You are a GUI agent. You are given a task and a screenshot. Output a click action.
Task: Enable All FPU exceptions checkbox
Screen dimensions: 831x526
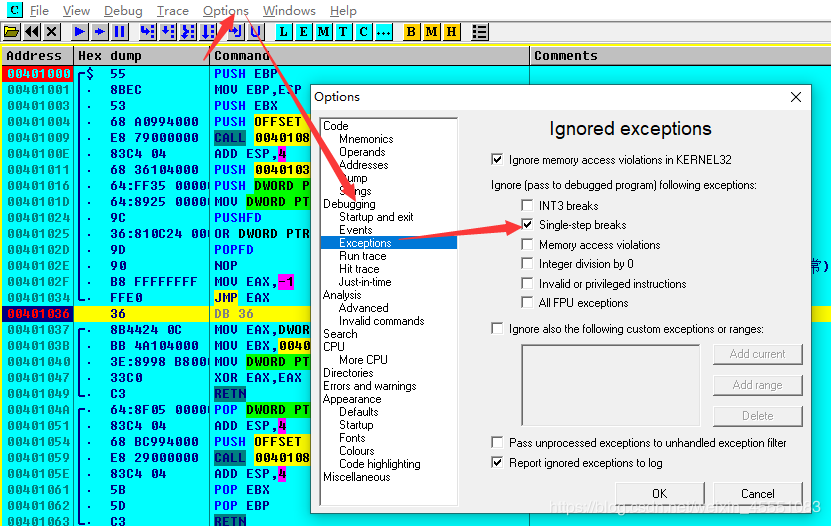[x=527, y=302]
